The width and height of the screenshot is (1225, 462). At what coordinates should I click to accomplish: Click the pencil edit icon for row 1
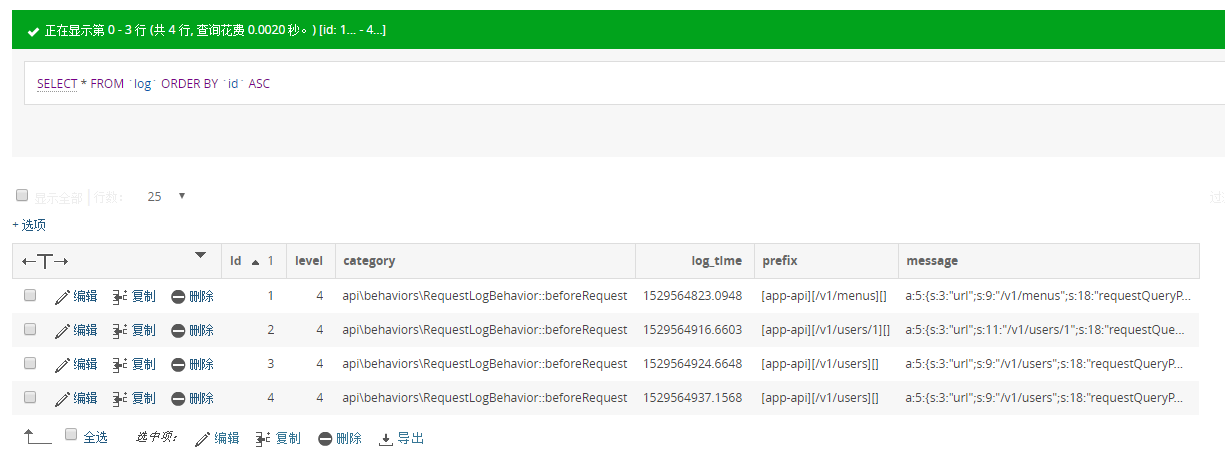pyautogui.click(x=63, y=296)
